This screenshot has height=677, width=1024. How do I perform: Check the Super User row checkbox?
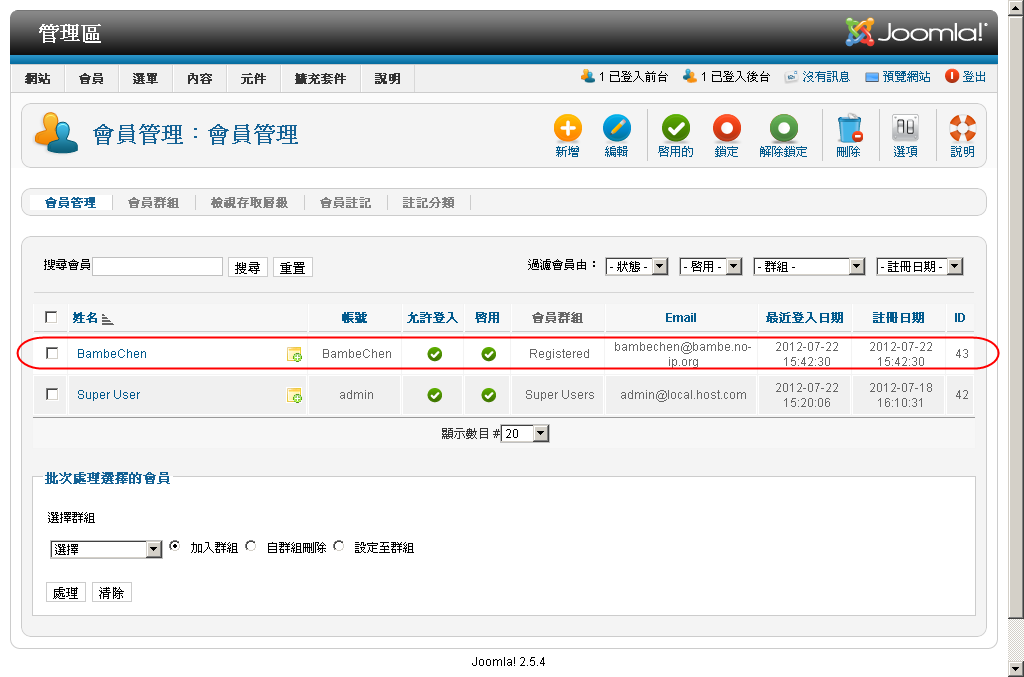point(52,394)
